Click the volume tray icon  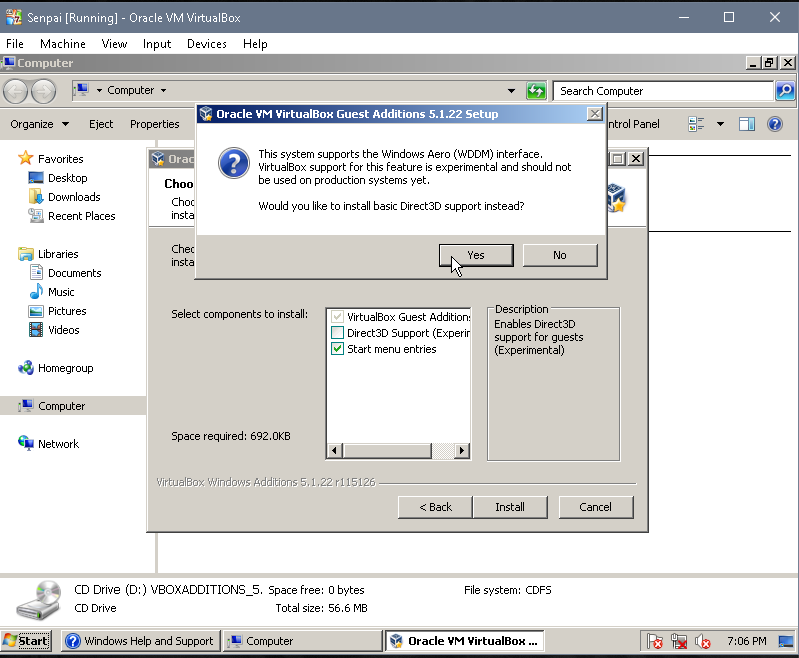pyautogui.click(x=703, y=641)
